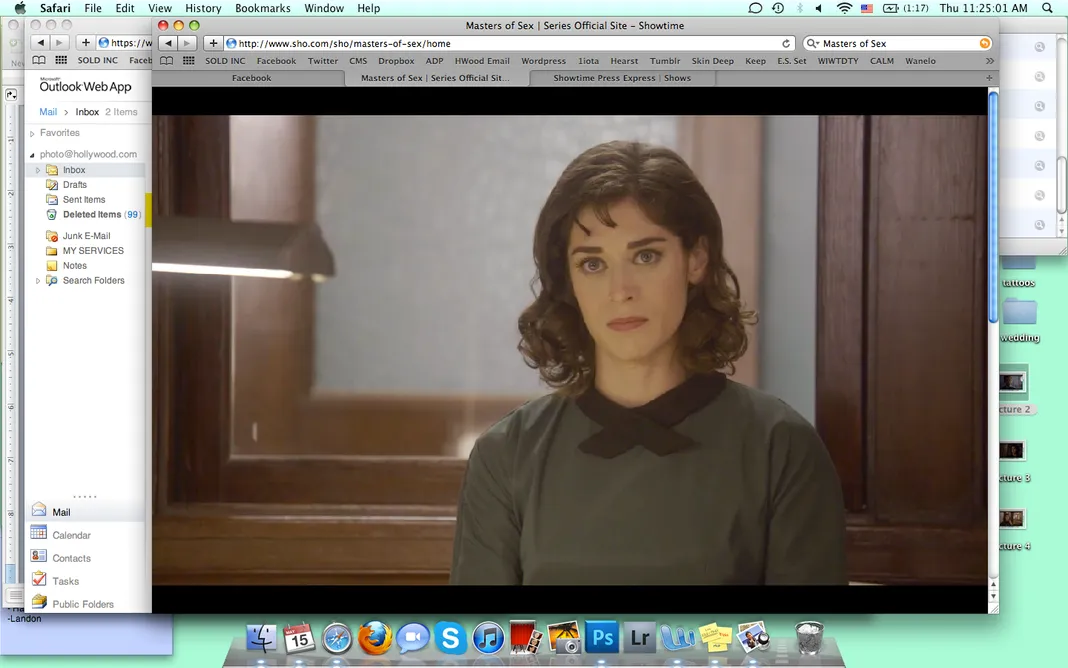Click Showtime page vertical scrollbar thumb

(993, 208)
